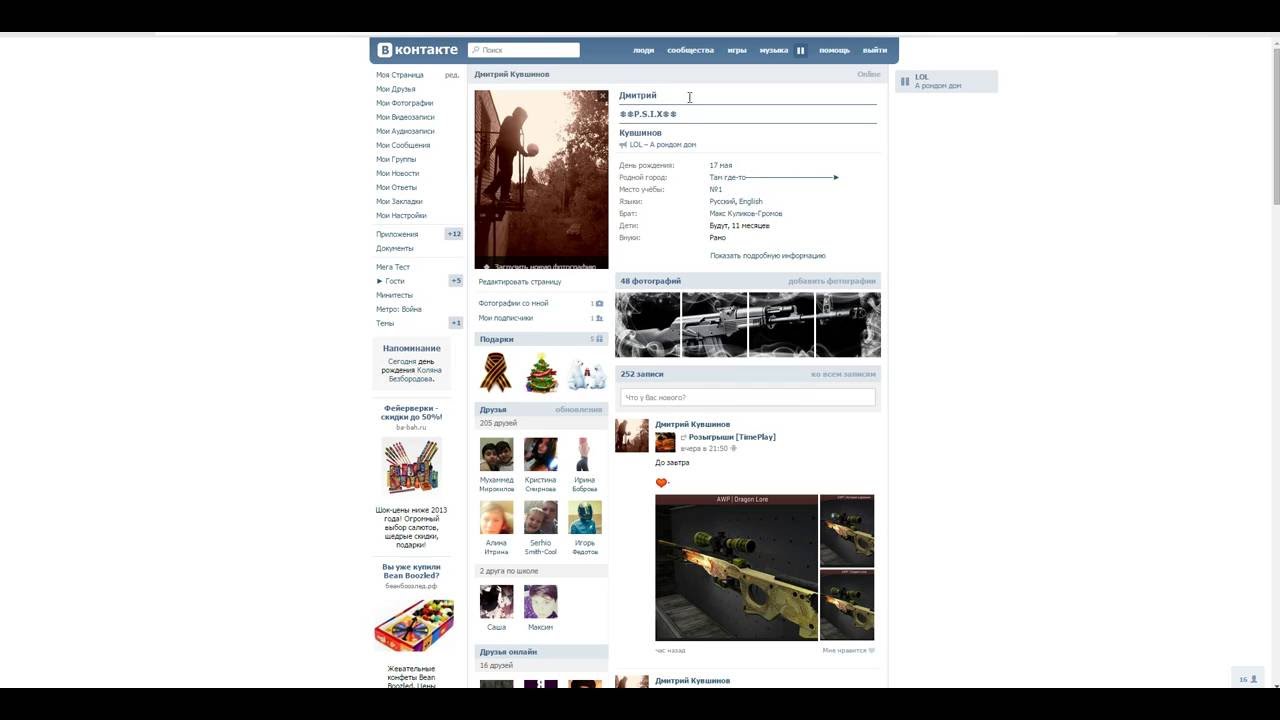1280x720 pixels.
Task: Click the Гости +5 counter badge
Action: pyautogui.click(x=456, y=281)
